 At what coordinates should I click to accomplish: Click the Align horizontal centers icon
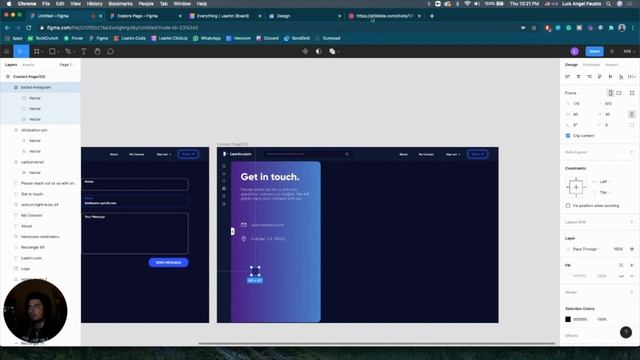pos(578,76)
